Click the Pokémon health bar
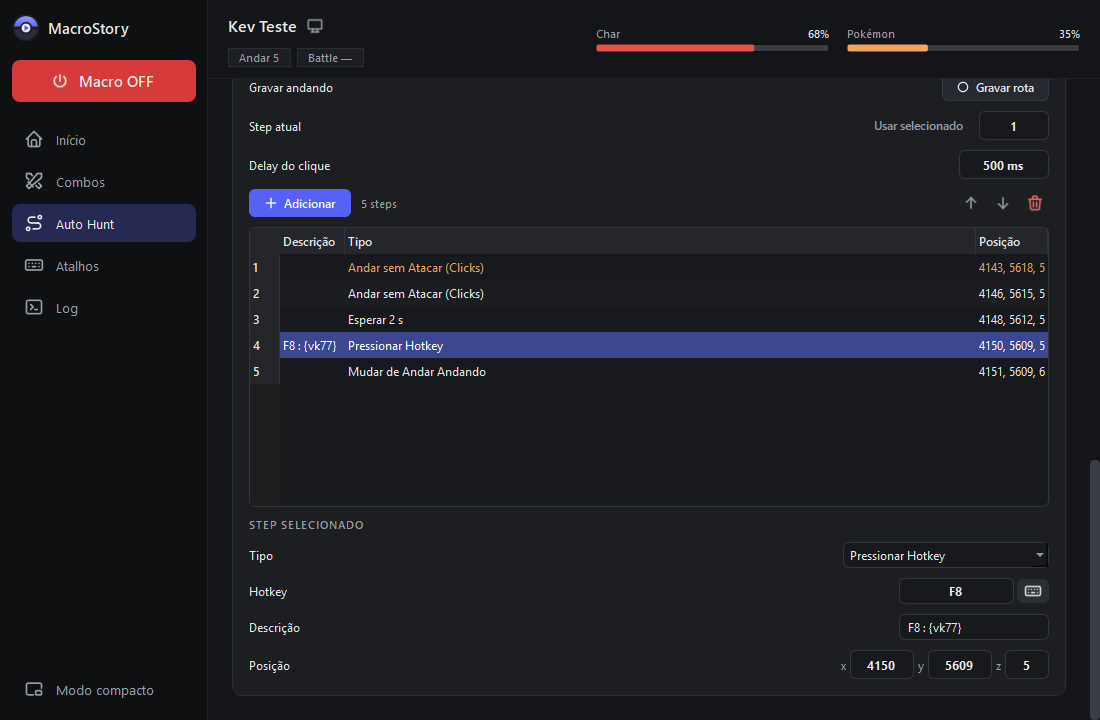Image resolution: width=1100 pixels, height=720 pixels. pos(963,48)
